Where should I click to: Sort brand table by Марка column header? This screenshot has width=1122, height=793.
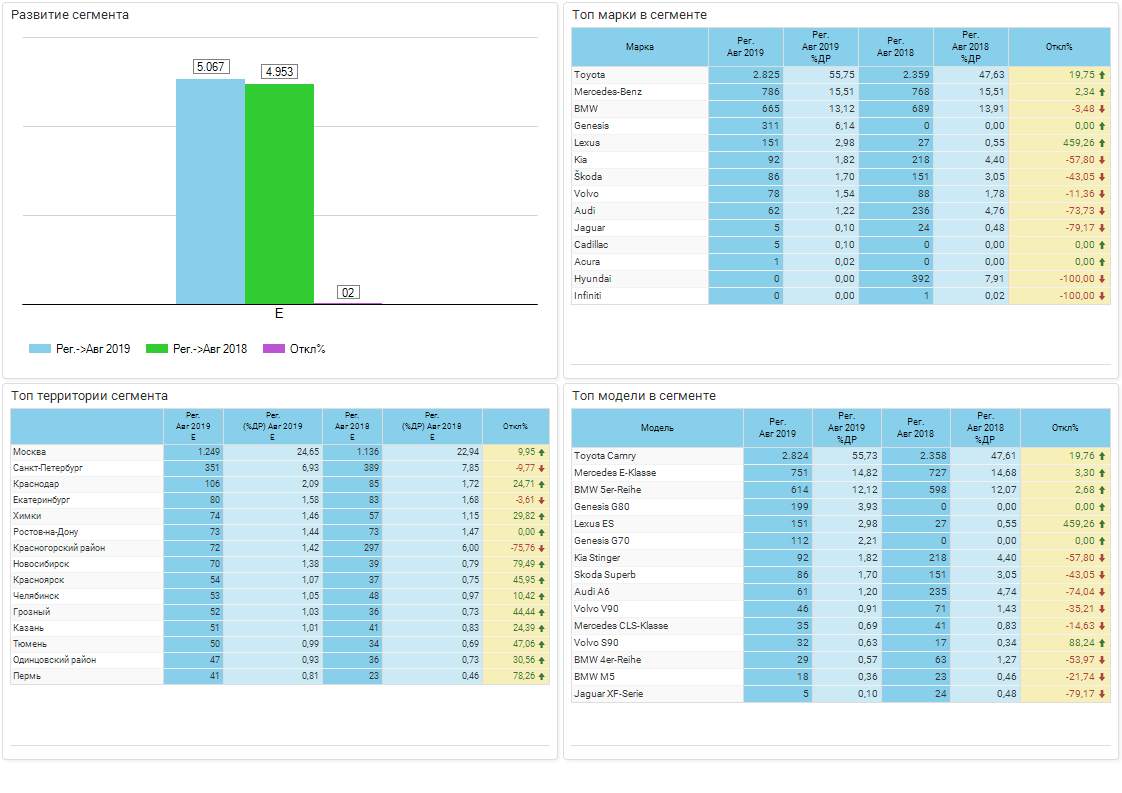pos(640,47)
